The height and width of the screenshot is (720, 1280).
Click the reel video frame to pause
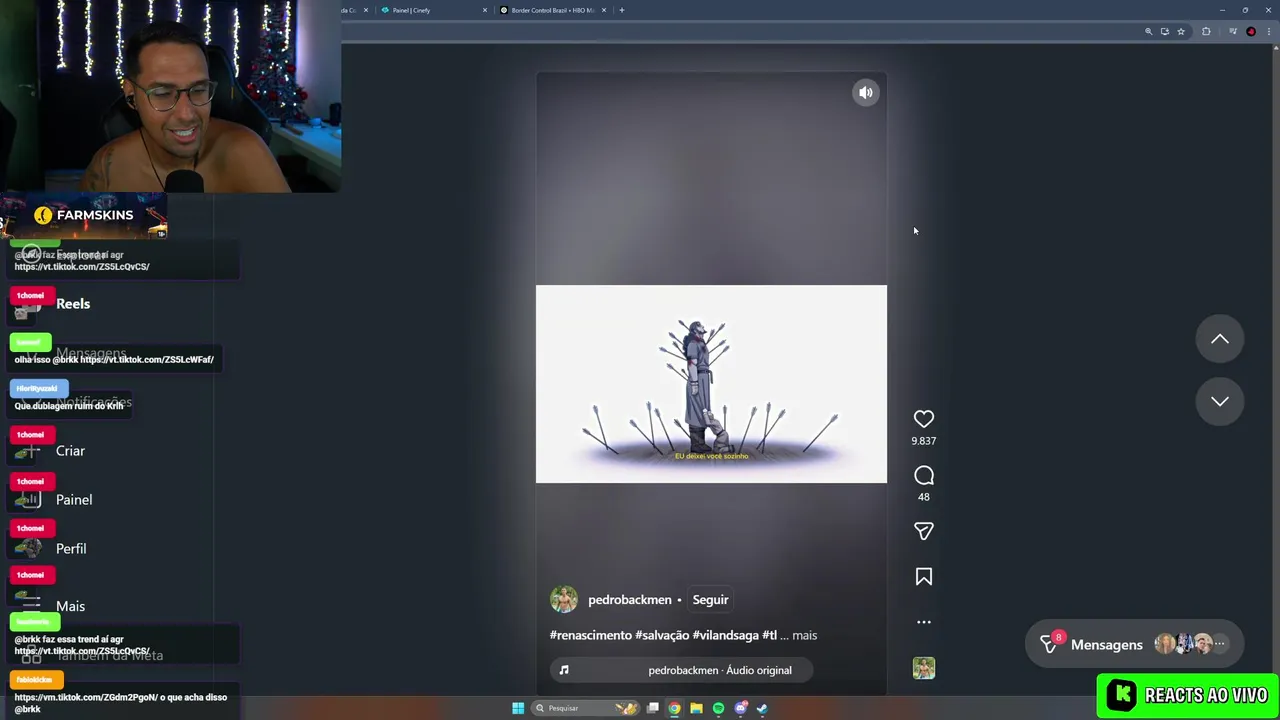(x=711, y=384)
